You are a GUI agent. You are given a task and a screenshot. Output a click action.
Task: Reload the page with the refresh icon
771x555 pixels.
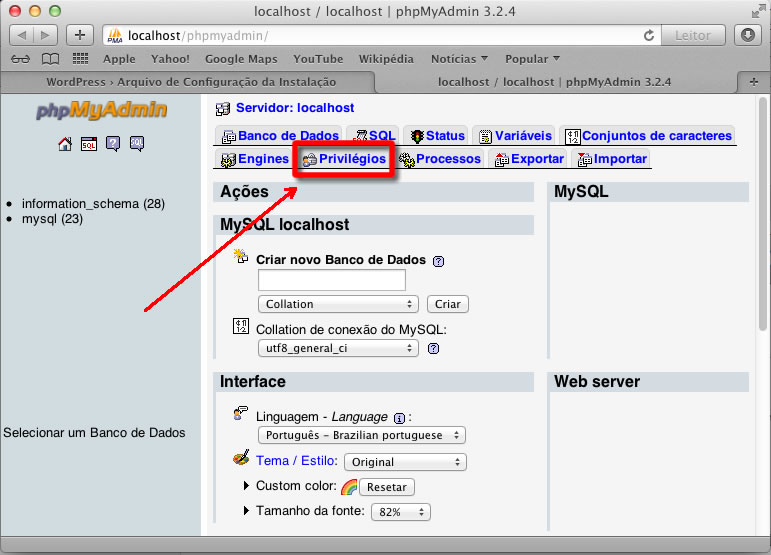tap(649, 35)
